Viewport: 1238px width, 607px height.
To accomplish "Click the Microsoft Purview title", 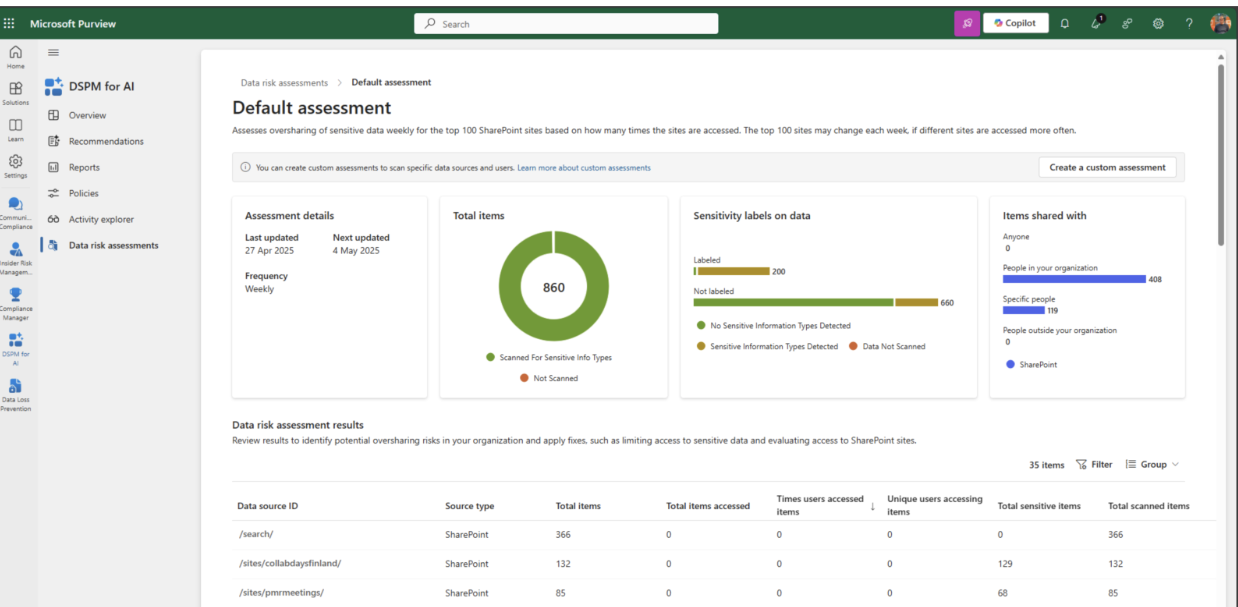I will [73, 23].
